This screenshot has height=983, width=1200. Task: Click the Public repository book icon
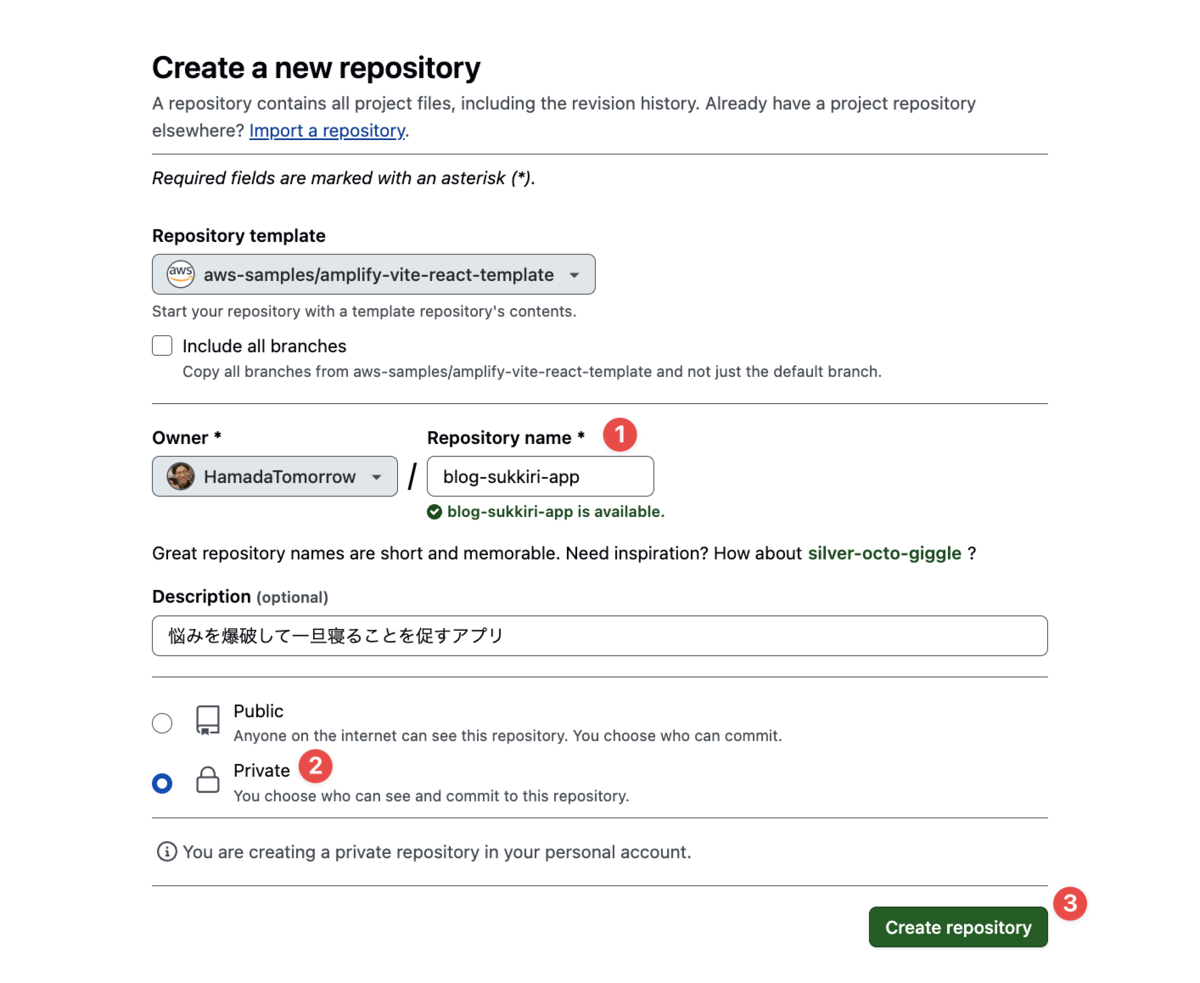208,722
